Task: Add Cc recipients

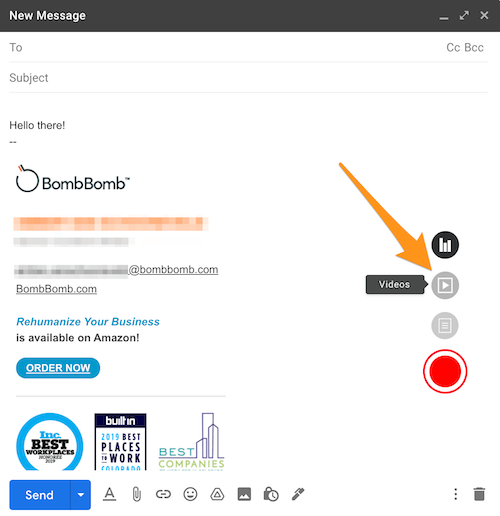Action: (x=453, y=48)
